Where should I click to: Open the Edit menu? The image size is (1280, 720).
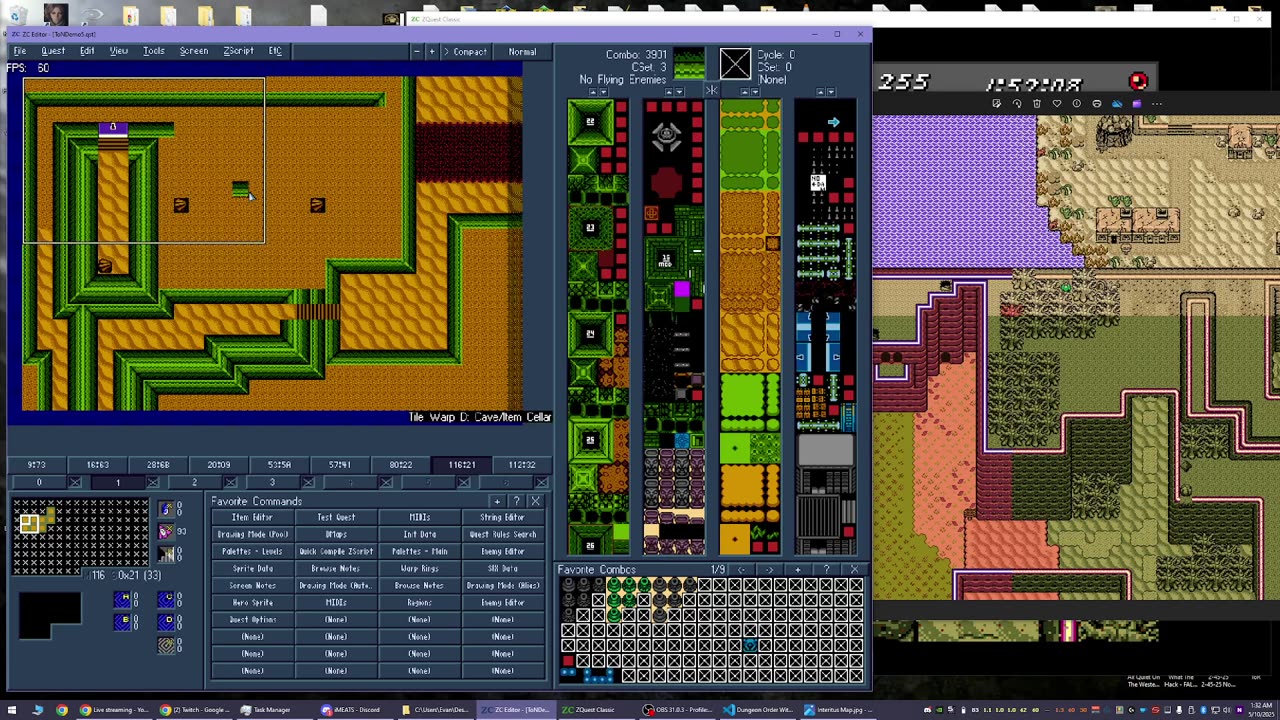pos(87,51)
